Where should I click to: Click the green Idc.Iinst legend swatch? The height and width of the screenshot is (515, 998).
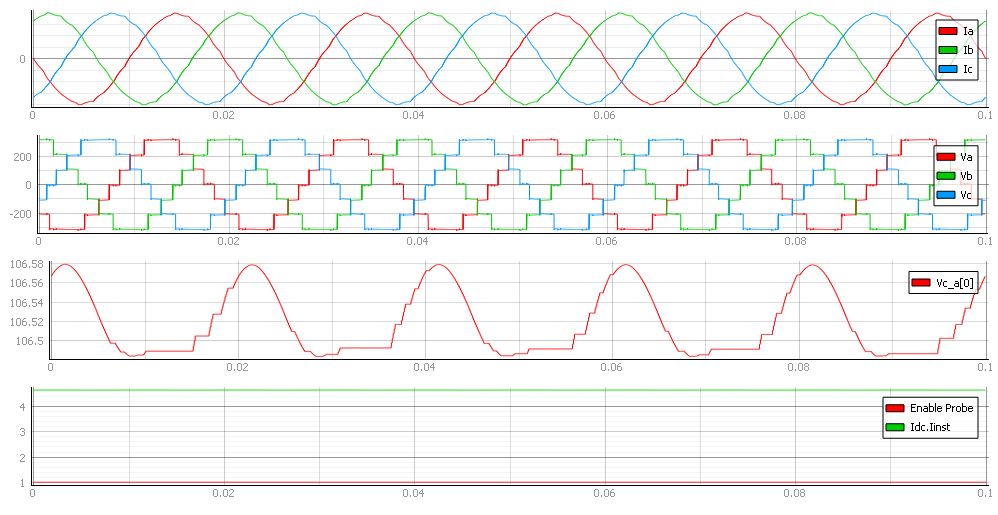(895, 427)
